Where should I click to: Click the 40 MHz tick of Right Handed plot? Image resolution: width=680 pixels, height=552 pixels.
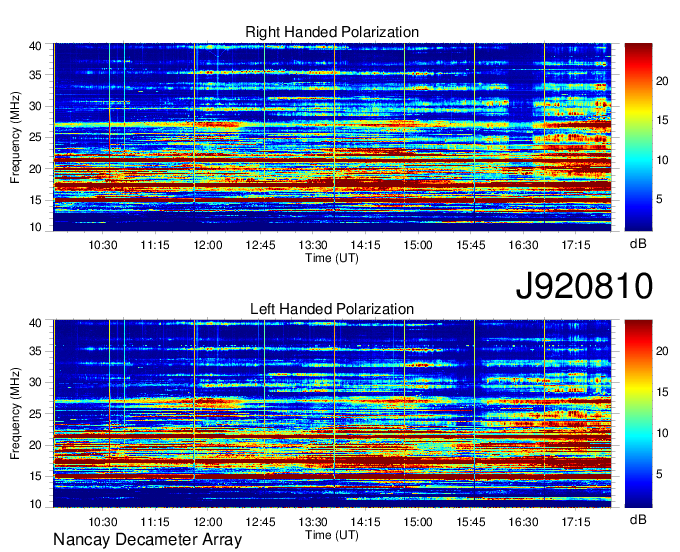(35, 46)
